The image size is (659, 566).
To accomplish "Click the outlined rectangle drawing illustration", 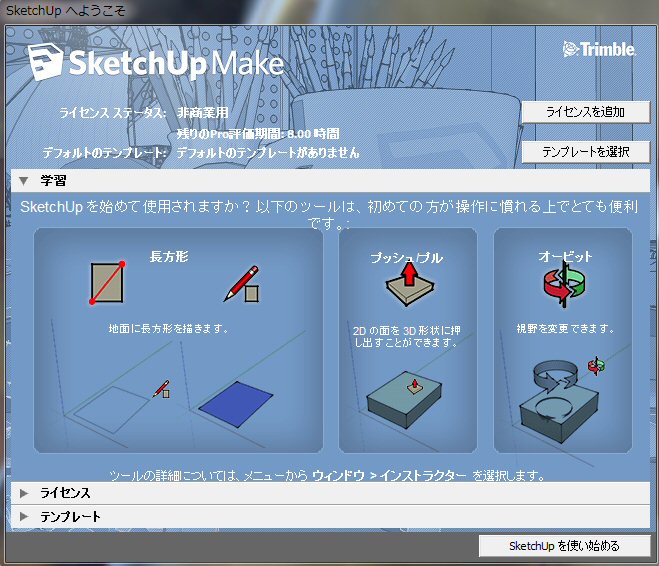I will click(111, 408).
